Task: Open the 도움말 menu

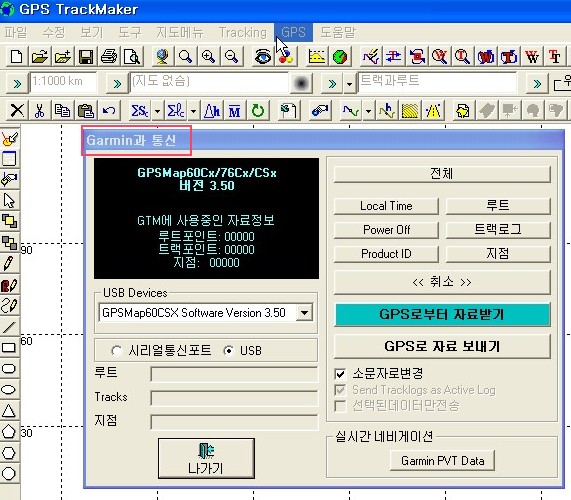Action: [x=338, y=32]
